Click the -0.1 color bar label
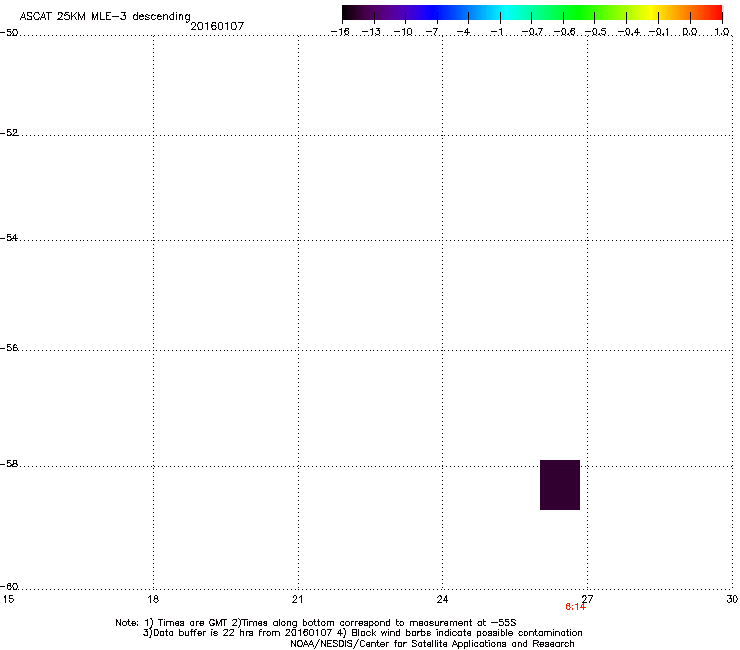The height and width of the screenshot is (650, 740). [x=659, y=32]
